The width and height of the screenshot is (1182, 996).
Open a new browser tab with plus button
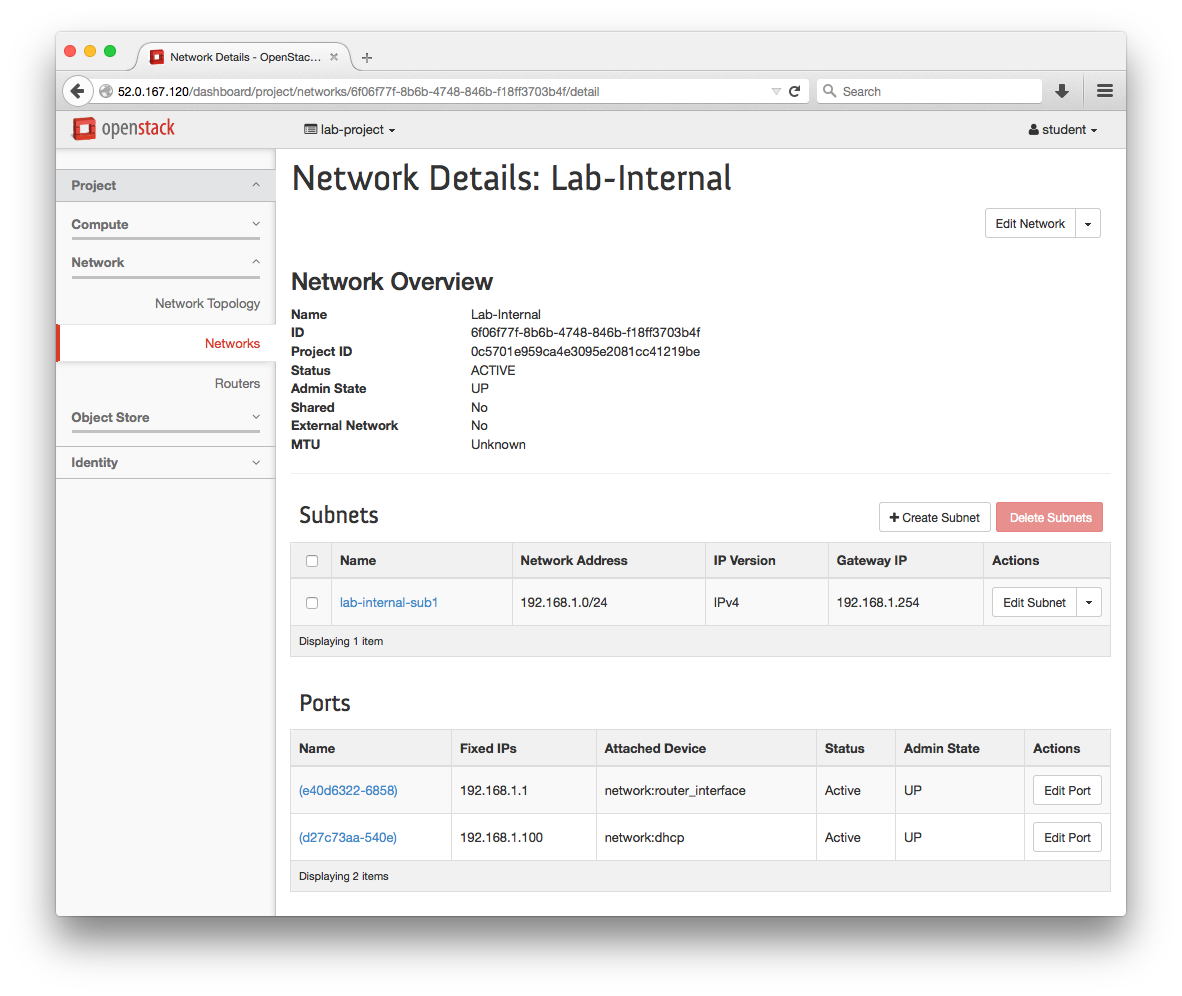pyautogui.click(x=366, y=57)
